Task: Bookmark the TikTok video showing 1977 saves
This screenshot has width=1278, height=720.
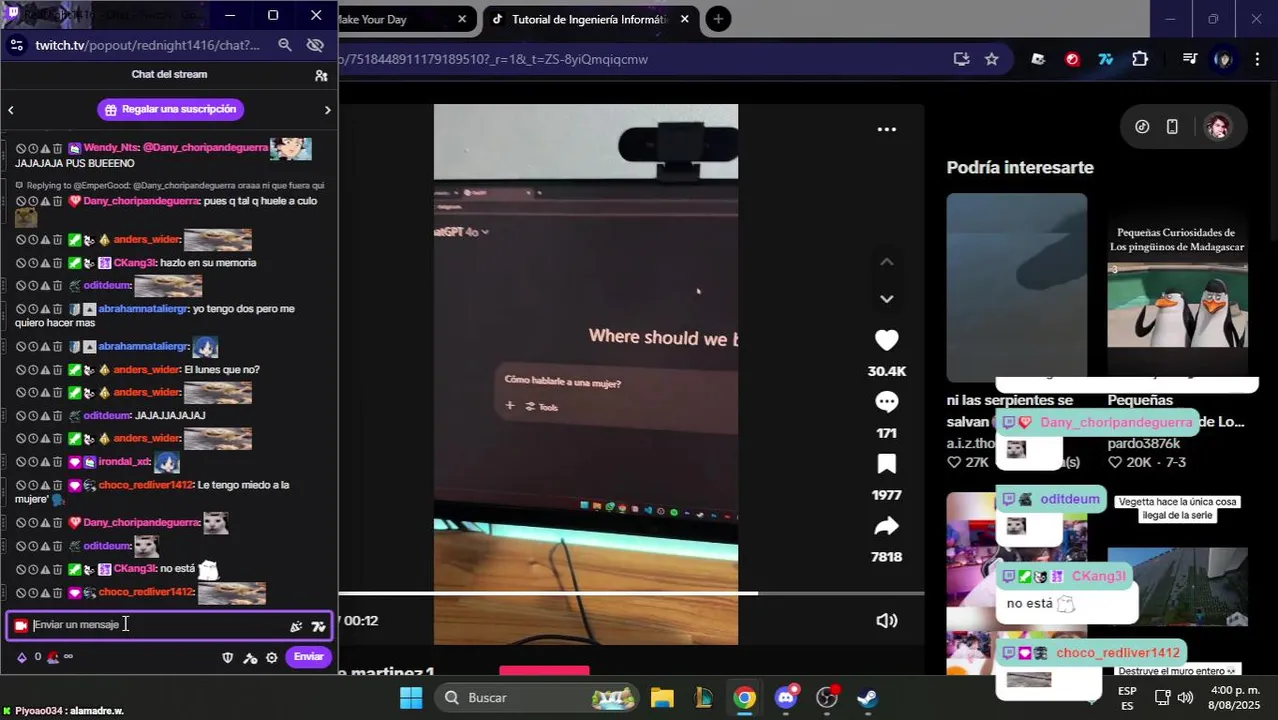Action: coord(886,464)
